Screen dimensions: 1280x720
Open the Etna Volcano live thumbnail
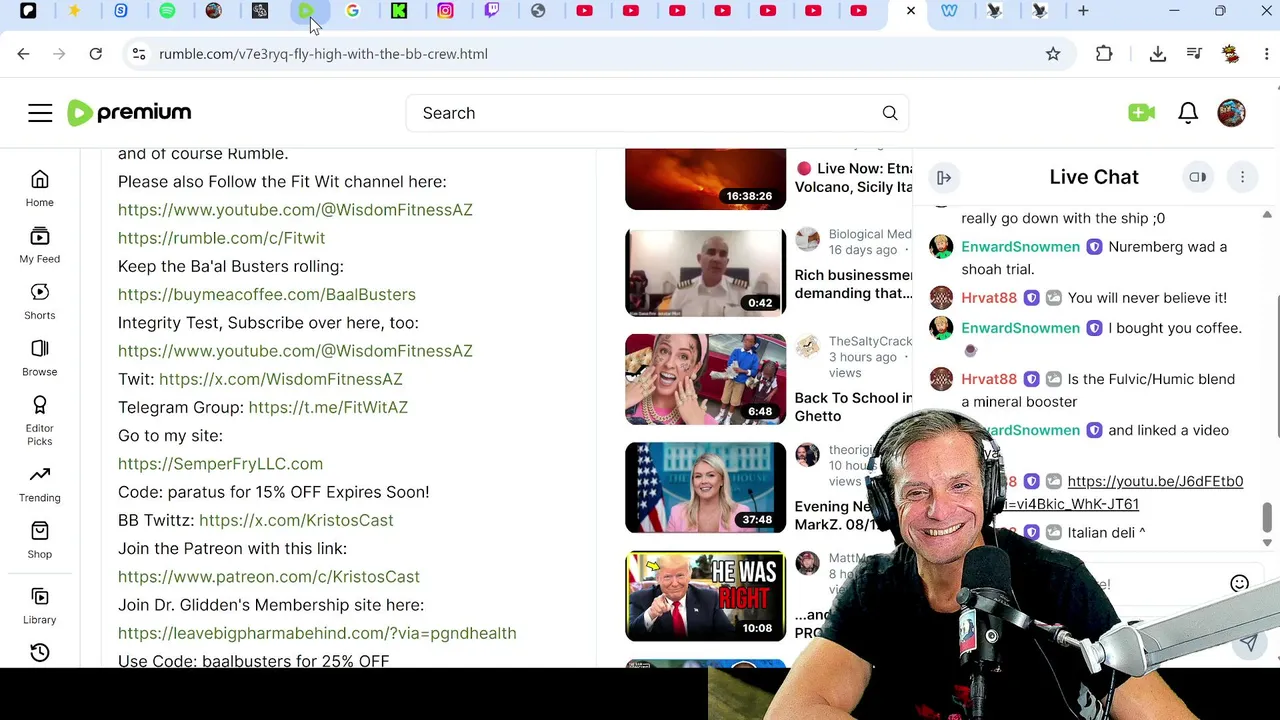tap(705, 179)
